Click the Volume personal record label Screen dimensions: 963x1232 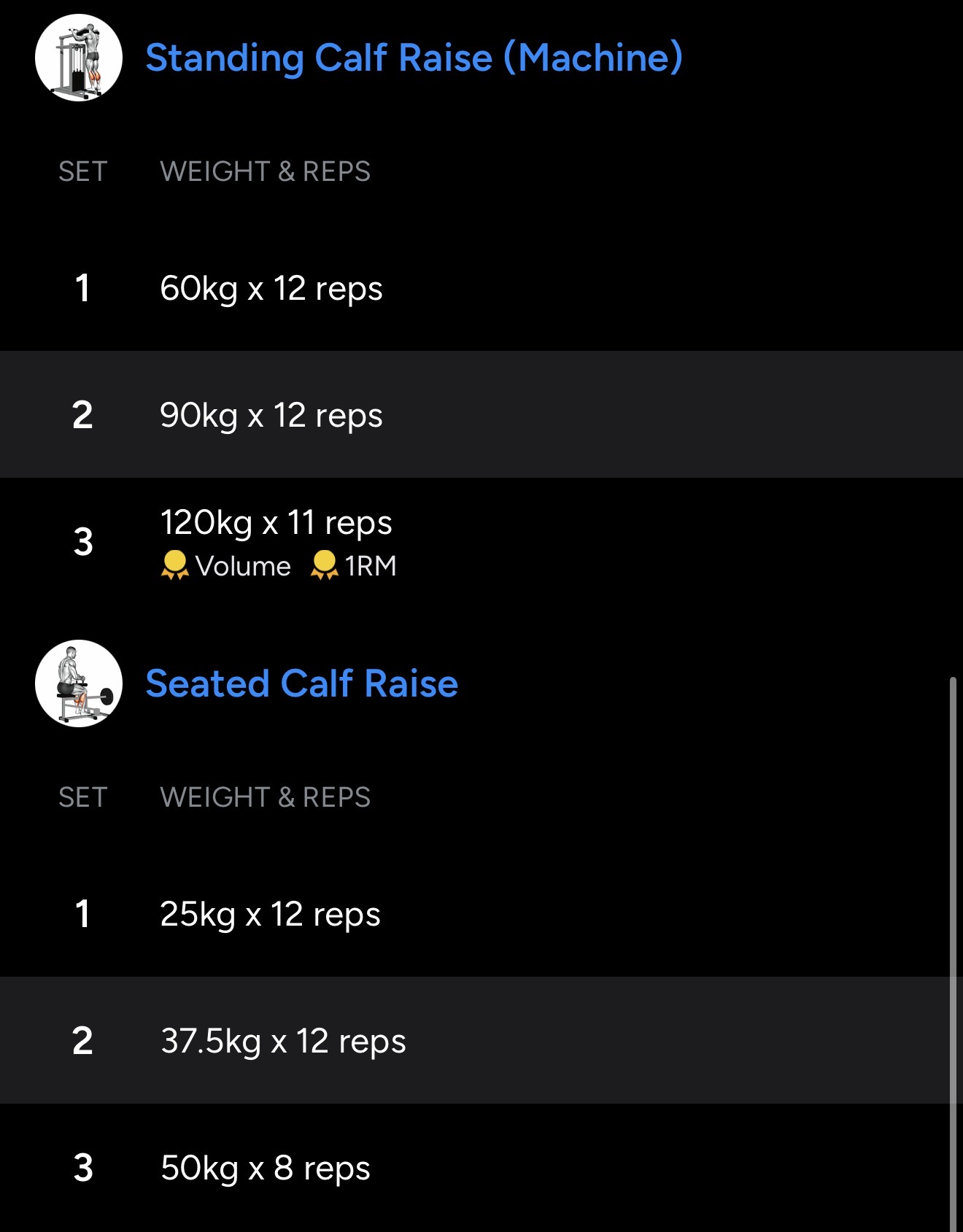coord(243,566)
